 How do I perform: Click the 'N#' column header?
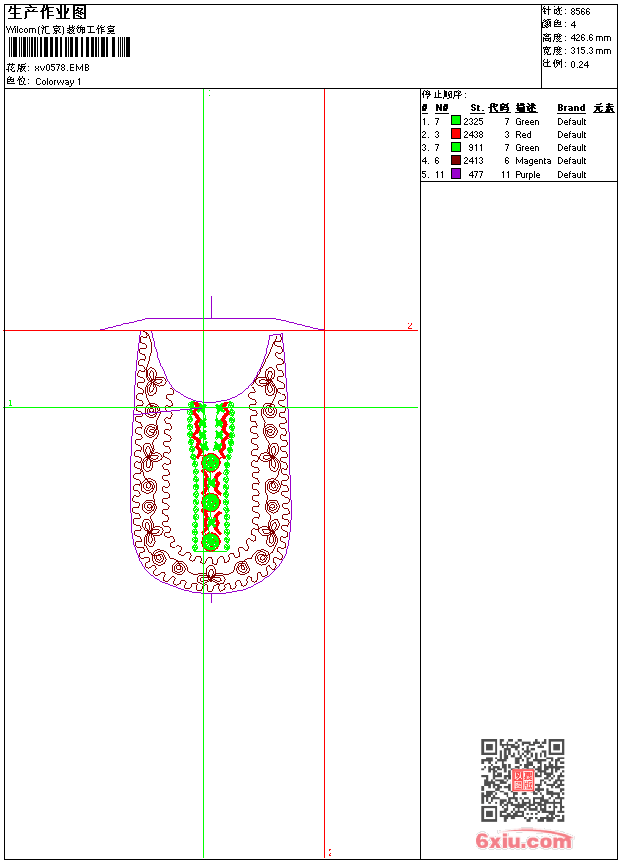(442, 108)
